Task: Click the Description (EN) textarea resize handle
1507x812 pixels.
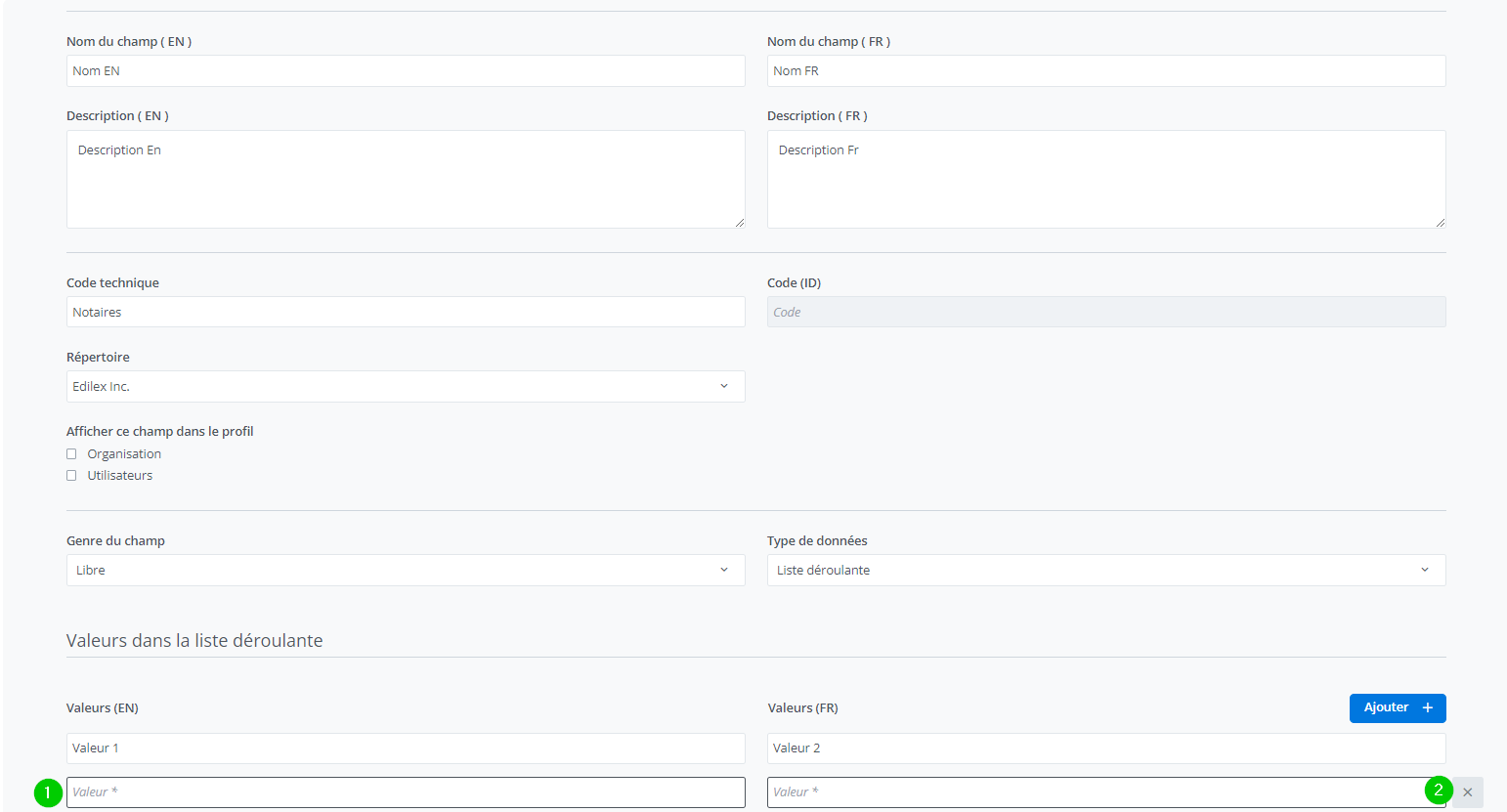Action: click(x=740, y=223)
